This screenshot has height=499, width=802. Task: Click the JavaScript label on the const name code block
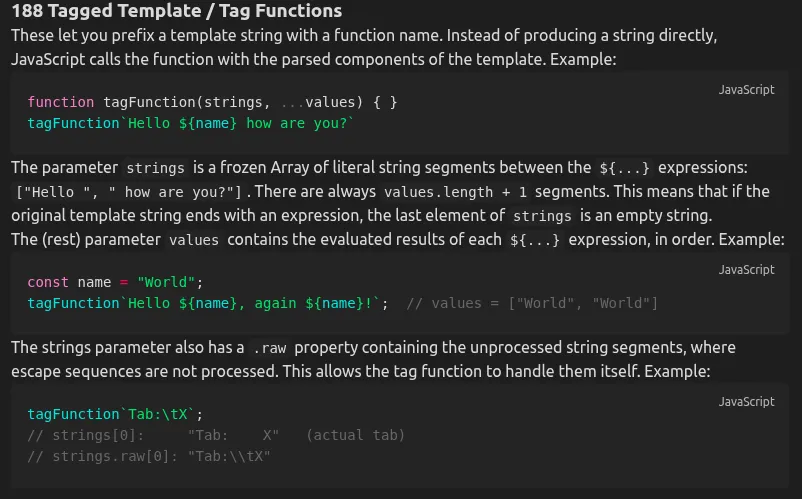[746, 269]
